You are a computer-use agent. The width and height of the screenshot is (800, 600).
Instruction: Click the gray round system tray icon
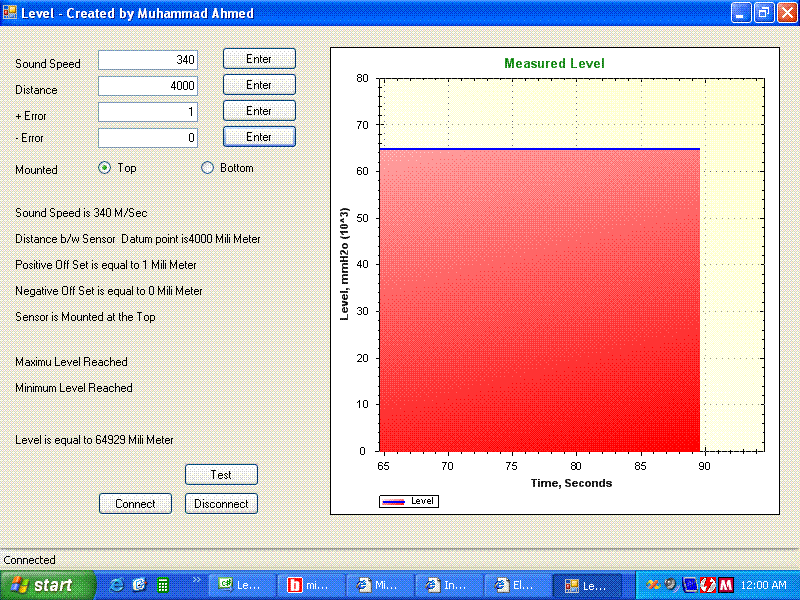click(671, 585)
